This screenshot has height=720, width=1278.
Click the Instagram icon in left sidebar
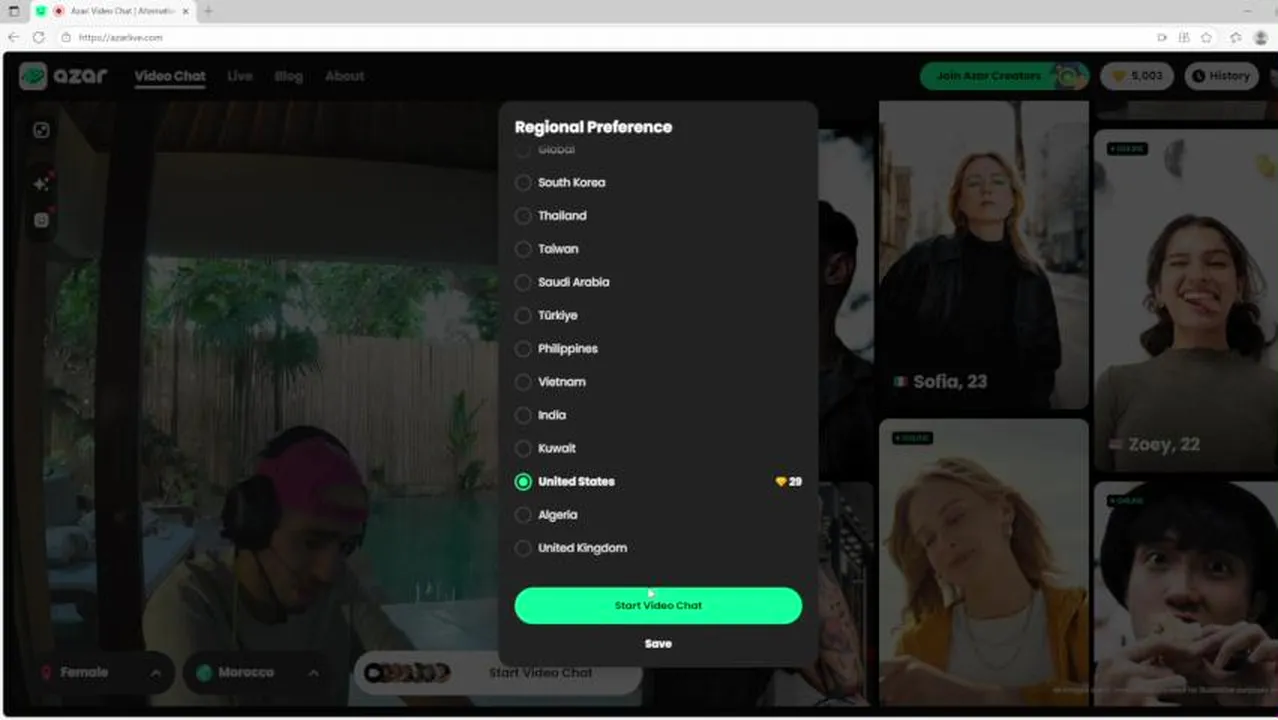(x=41, y=221)
